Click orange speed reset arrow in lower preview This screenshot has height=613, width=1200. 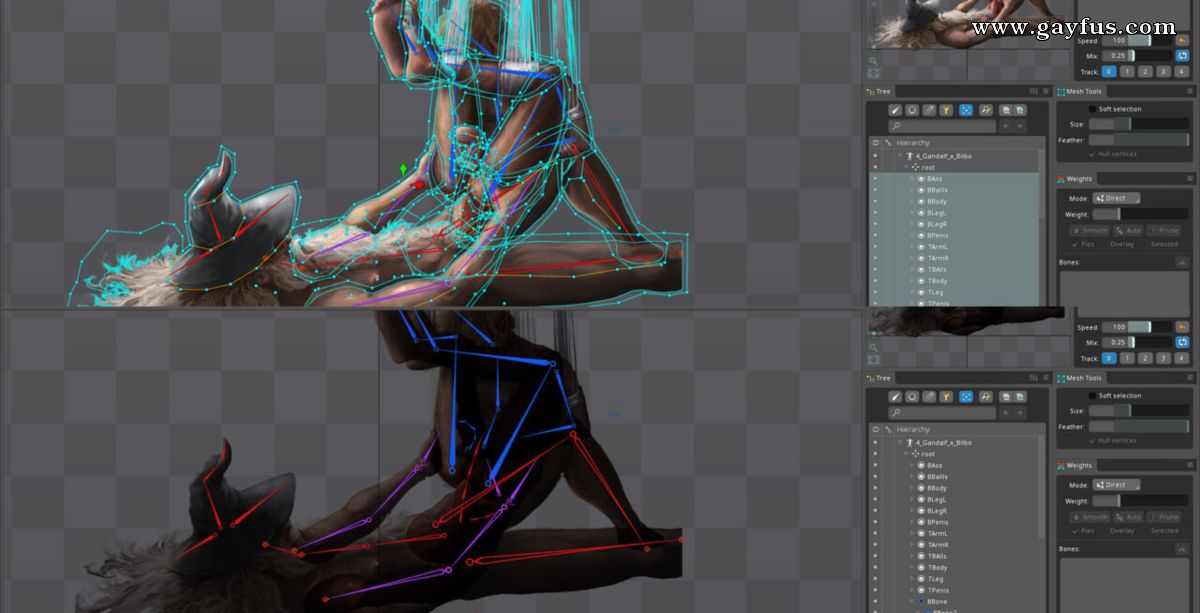click(x=1182, y=327)
